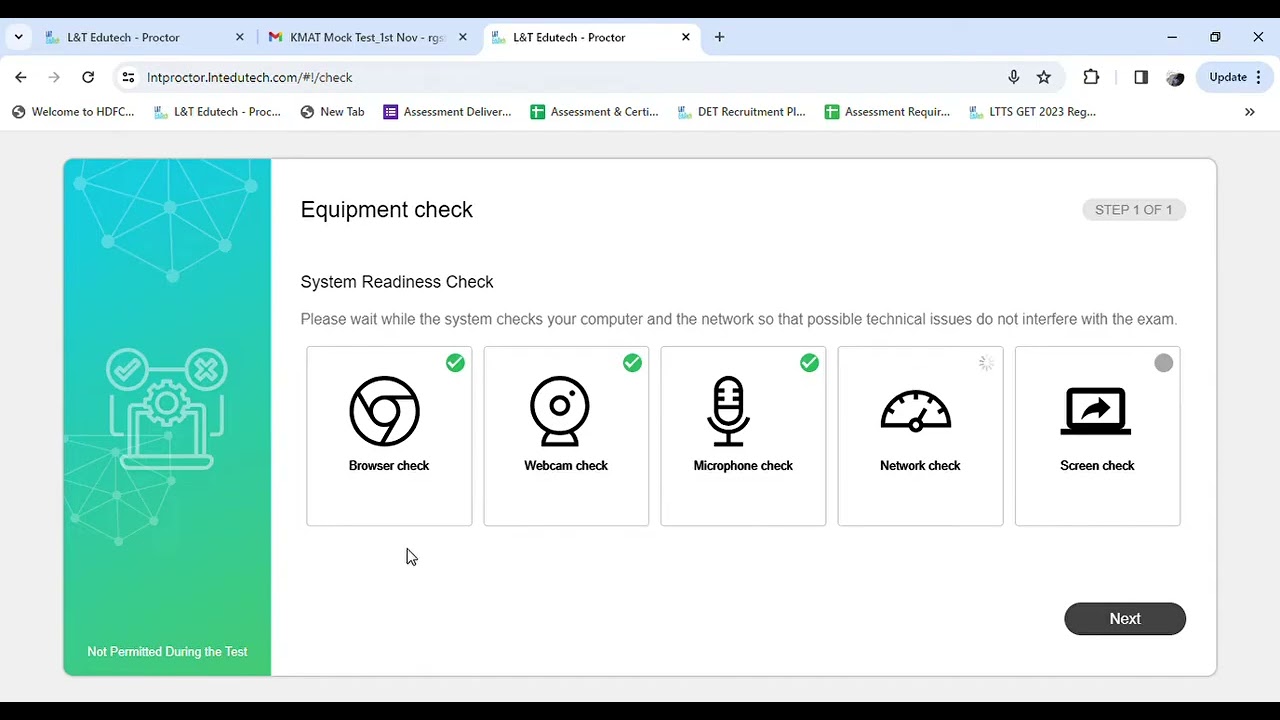Switch to the first L&T Edutech - Proctor tab

pos(145,37)
